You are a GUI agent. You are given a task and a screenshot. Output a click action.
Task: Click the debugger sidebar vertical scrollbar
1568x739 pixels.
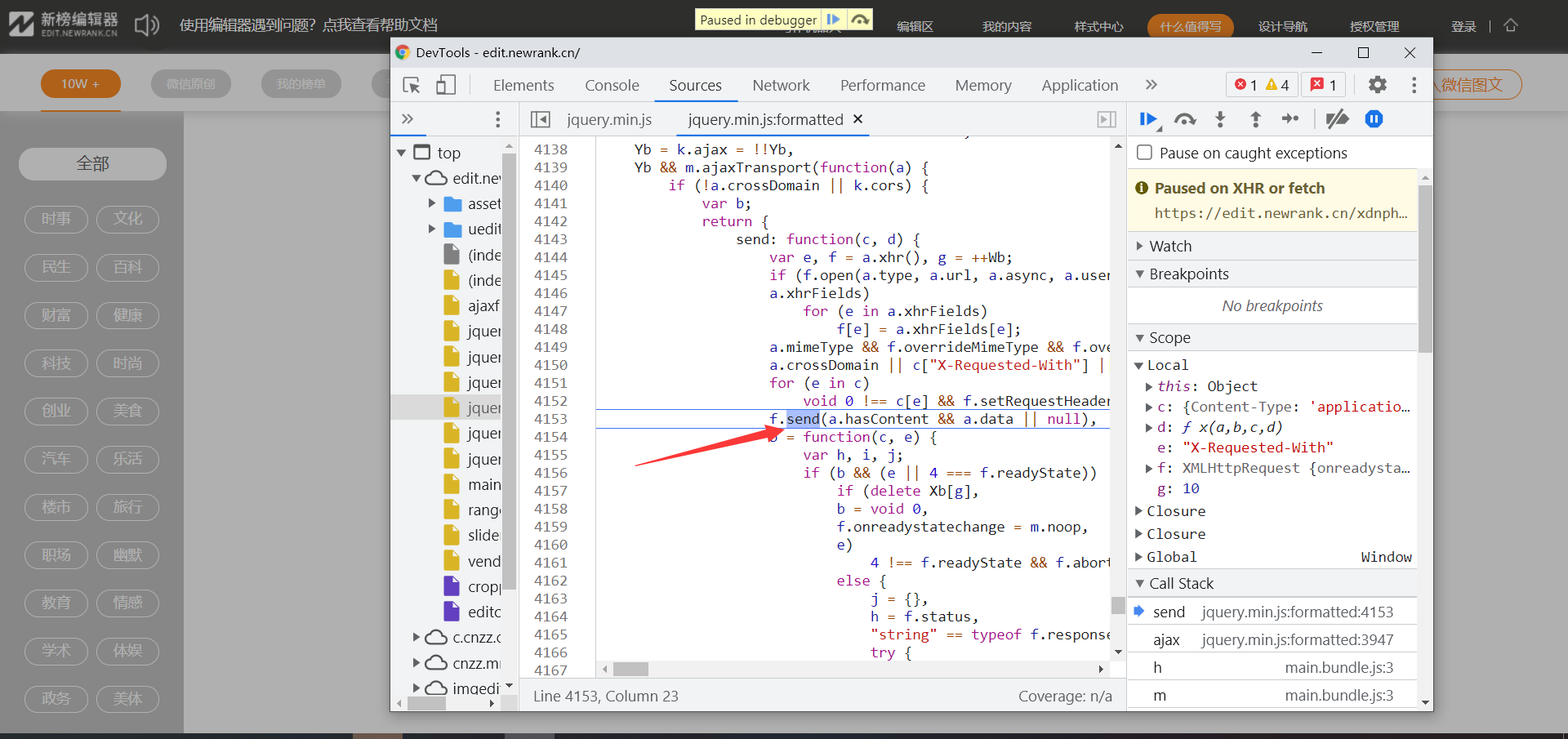pyautogui.click(x=1425, y=269)
